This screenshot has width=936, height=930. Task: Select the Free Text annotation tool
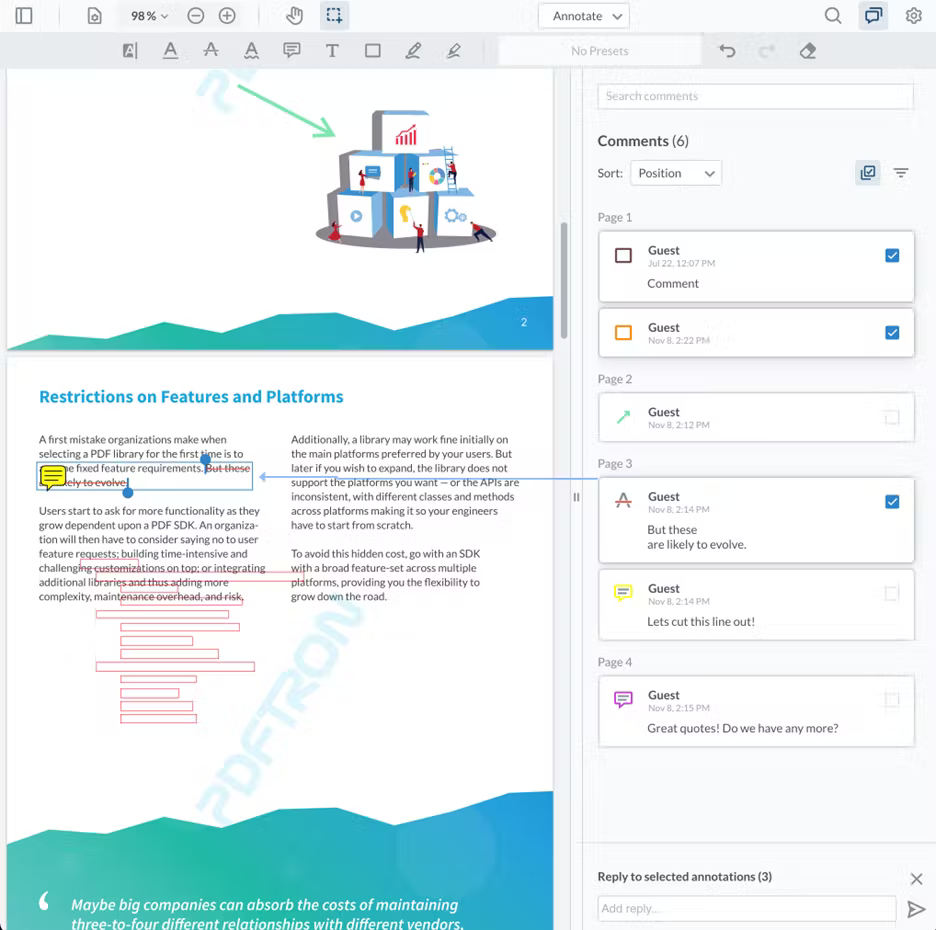332,50
